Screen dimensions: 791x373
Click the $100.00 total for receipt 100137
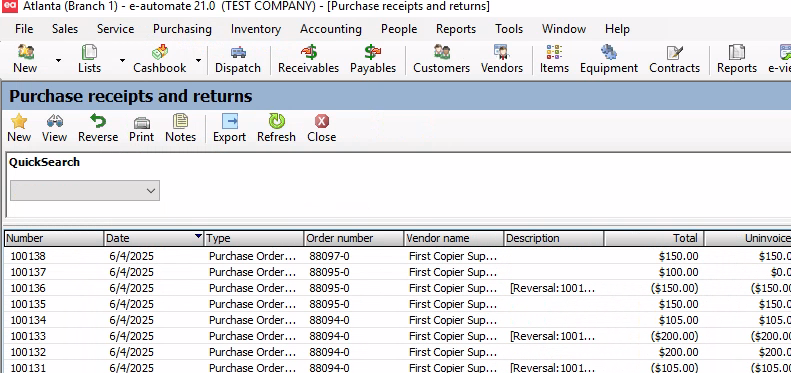click(x=679, y=273)
